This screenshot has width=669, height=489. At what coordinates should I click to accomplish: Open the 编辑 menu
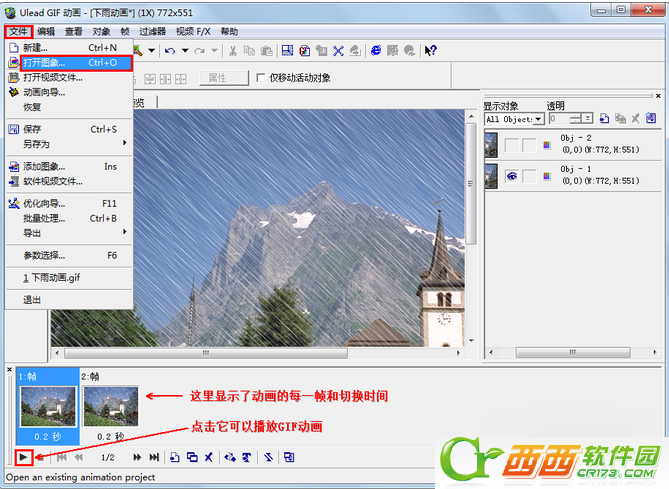tap(46, 32)
